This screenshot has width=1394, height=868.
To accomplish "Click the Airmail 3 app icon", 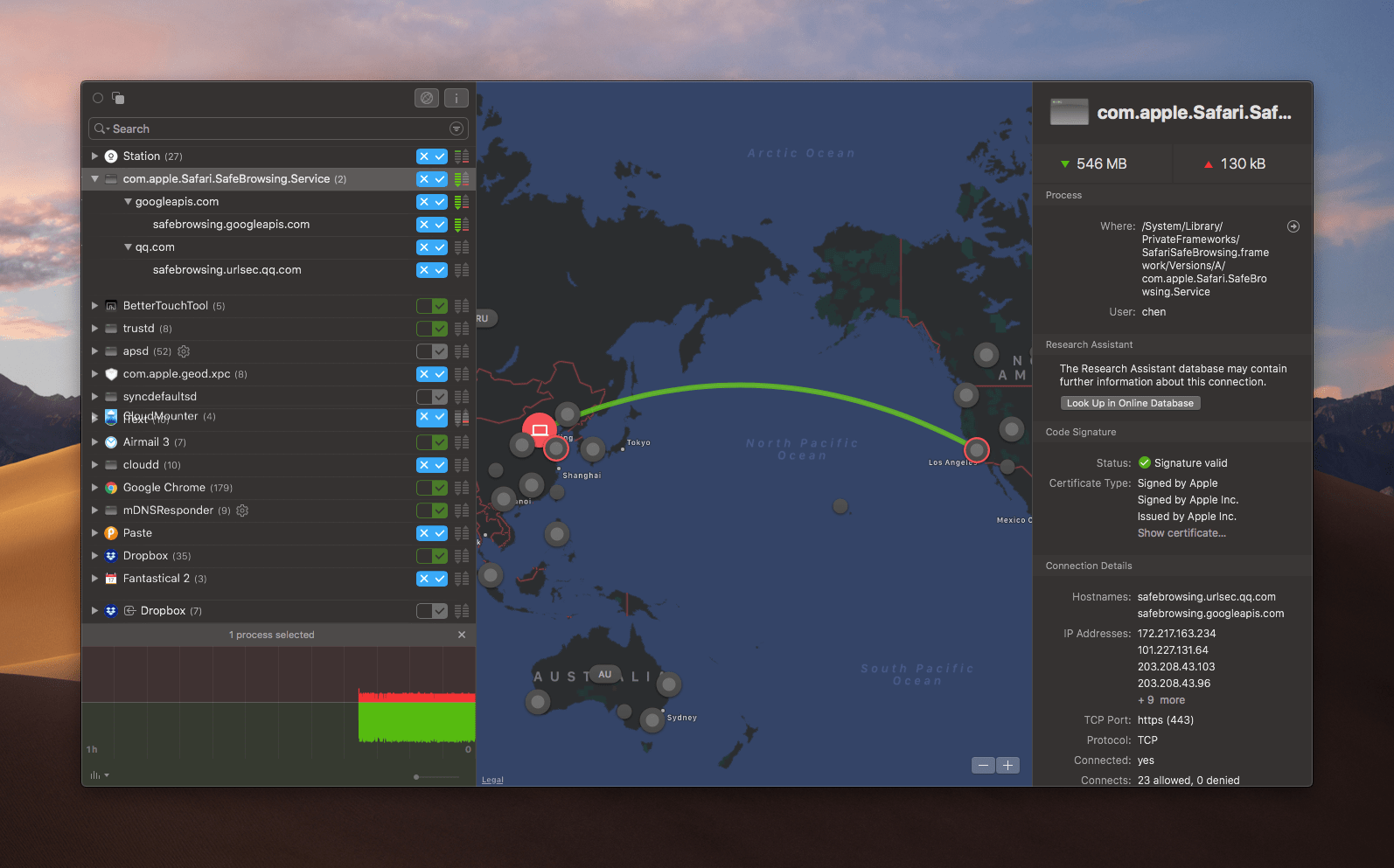I will (111, 442).
